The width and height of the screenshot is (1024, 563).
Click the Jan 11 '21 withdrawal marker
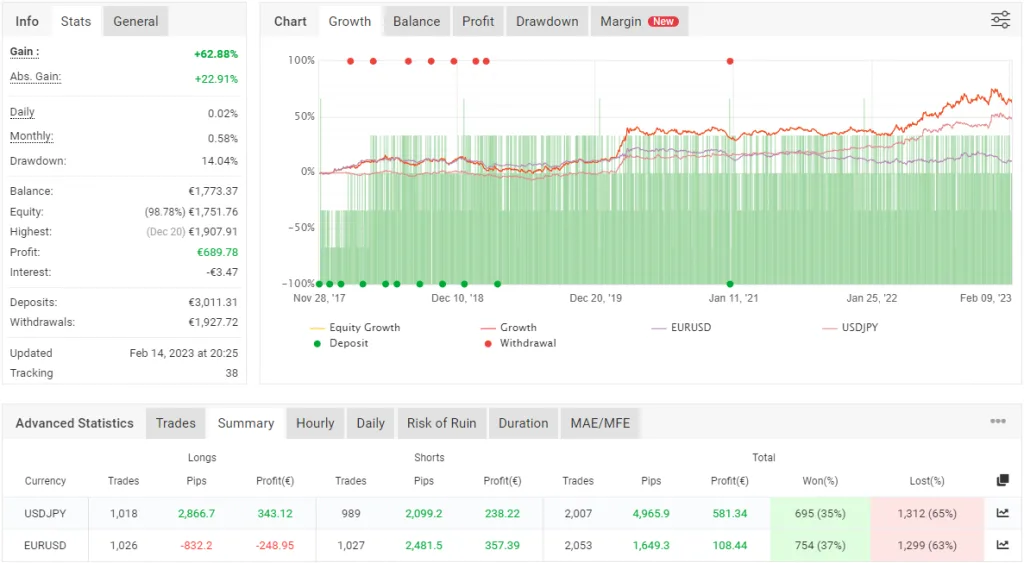click(x=730, y=61)
